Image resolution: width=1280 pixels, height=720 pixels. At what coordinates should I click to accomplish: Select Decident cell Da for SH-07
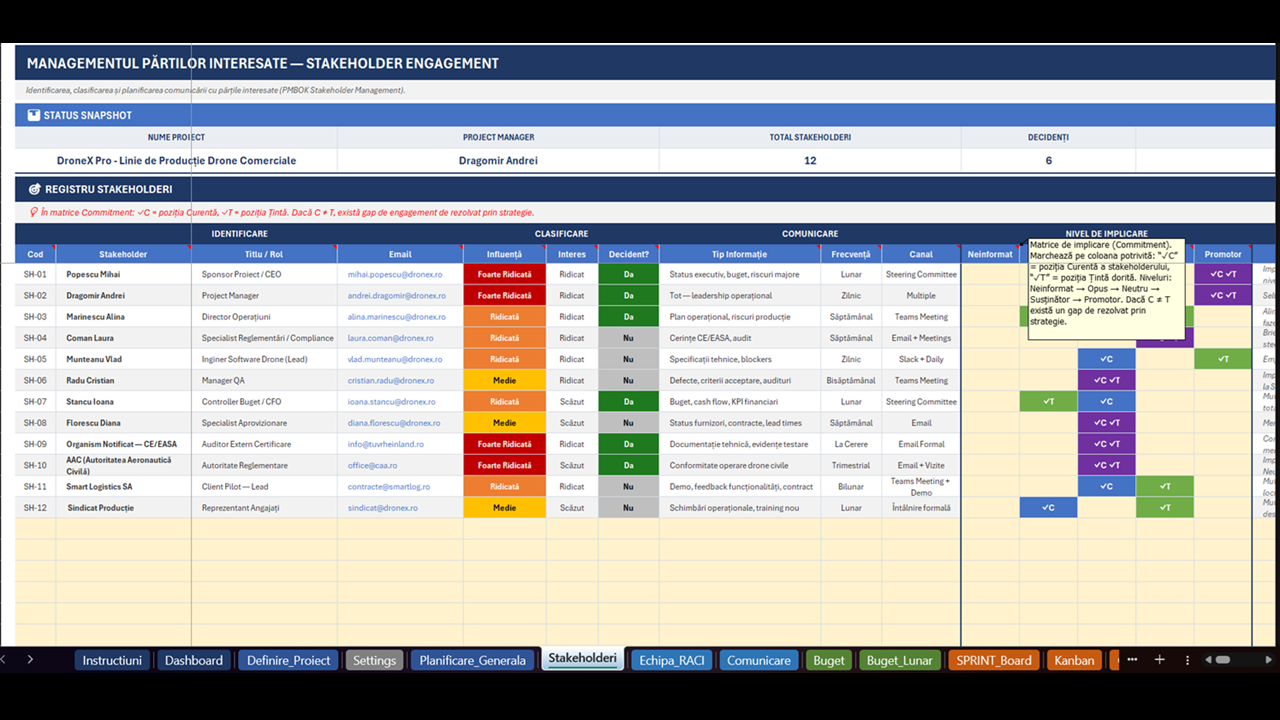tap(628, 402)
